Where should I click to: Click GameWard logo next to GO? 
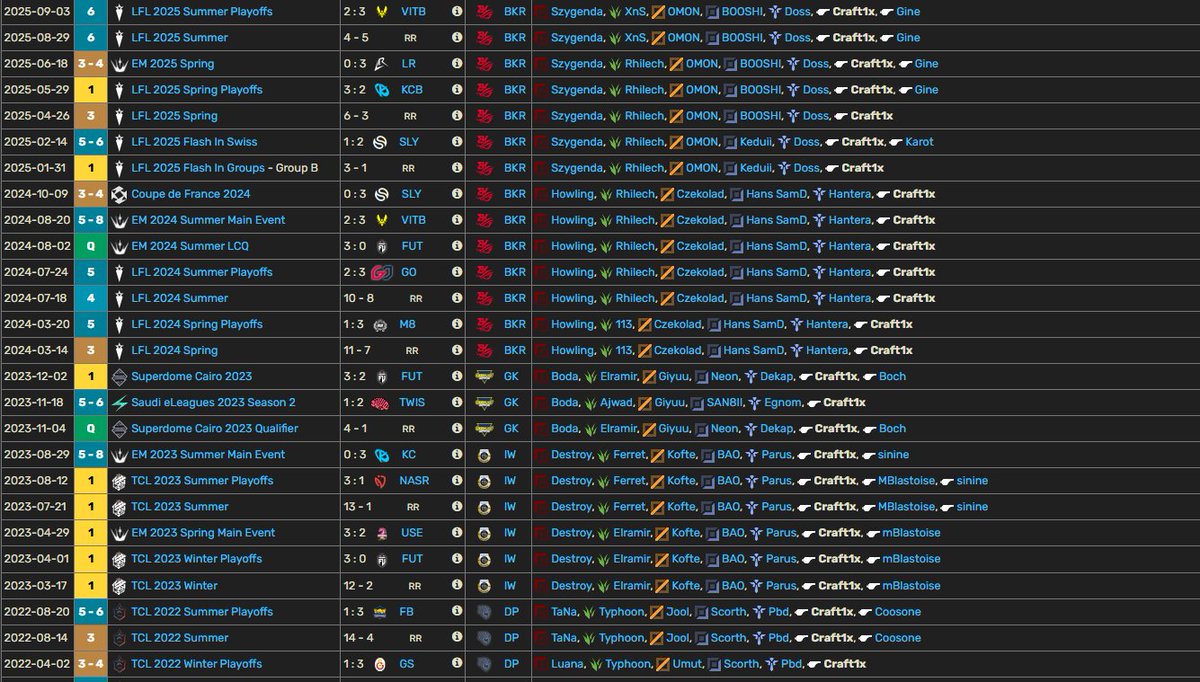click(381, 272)
